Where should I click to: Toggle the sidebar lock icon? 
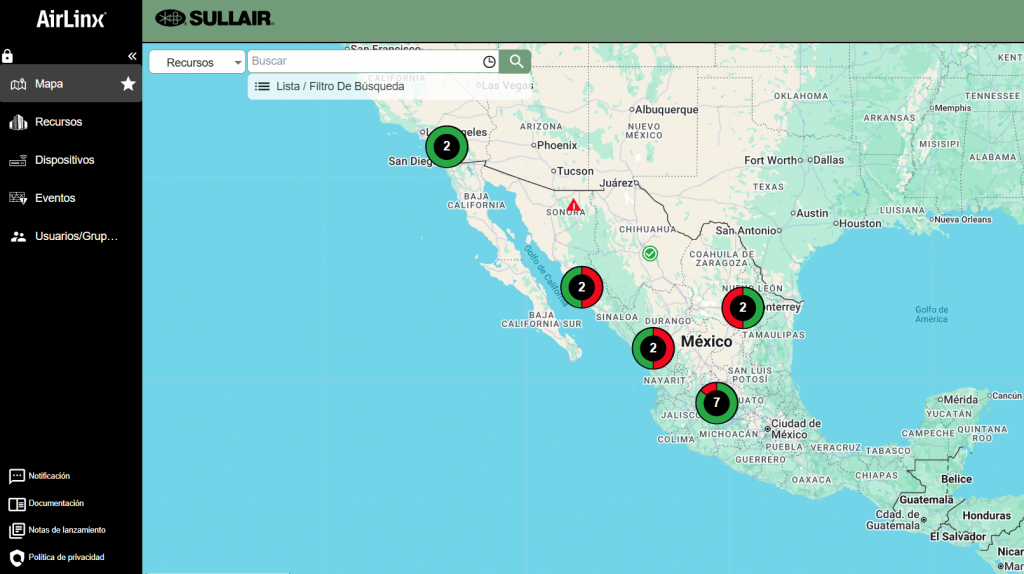[x=8, y=56]
